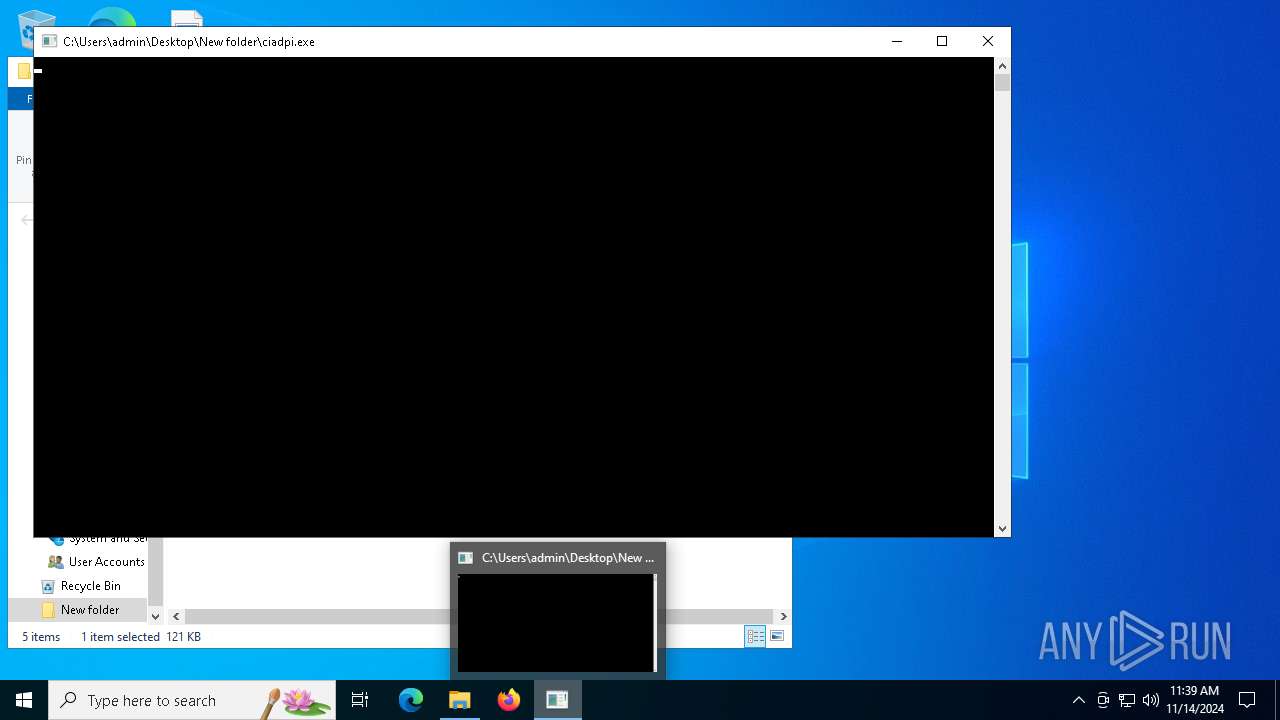Click the console window title bar icon

tap(48, 41)
